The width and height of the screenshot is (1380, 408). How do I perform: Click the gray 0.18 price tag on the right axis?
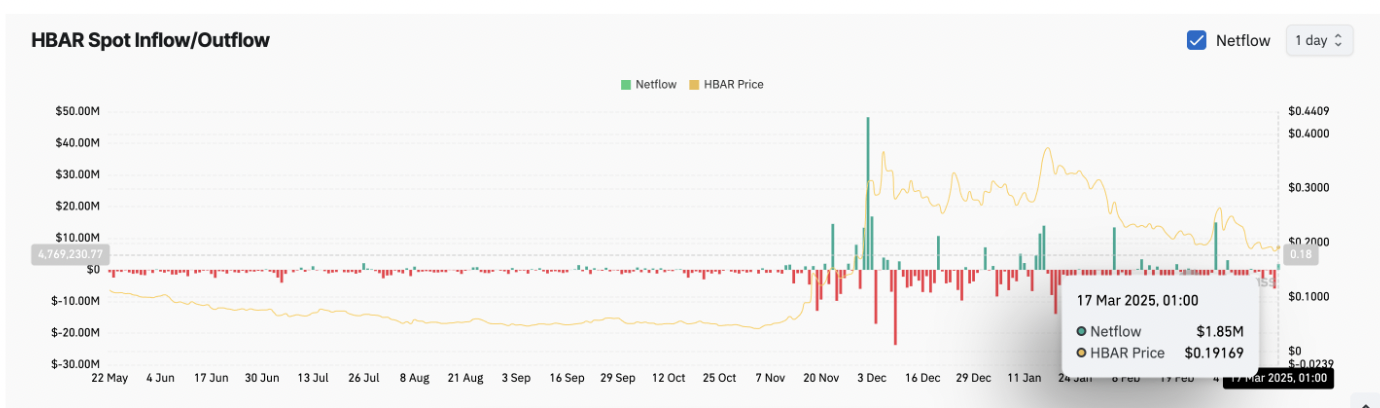tap(1298, 255)
